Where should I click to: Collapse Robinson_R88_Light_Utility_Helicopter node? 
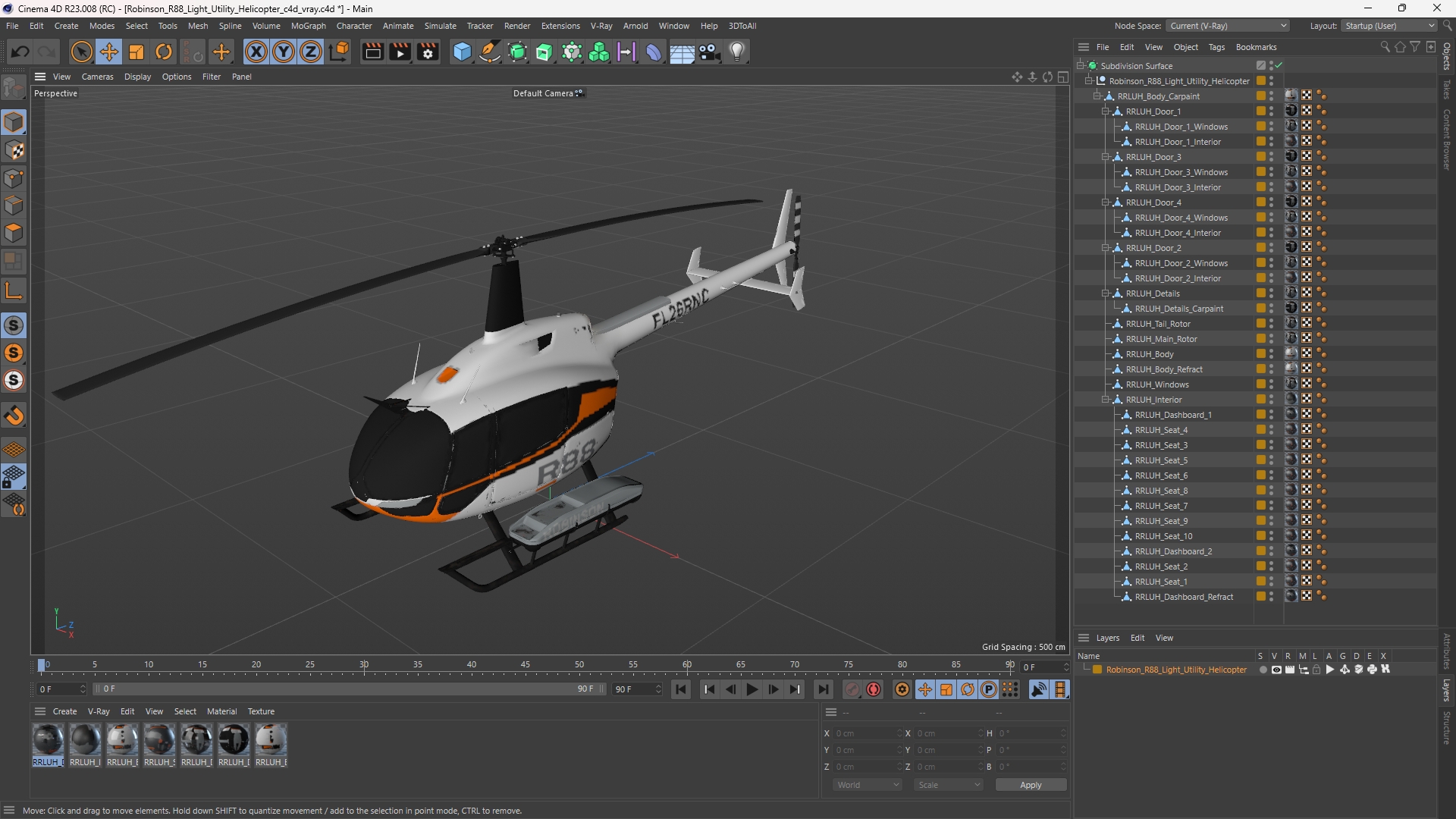tap(1089, 80)
